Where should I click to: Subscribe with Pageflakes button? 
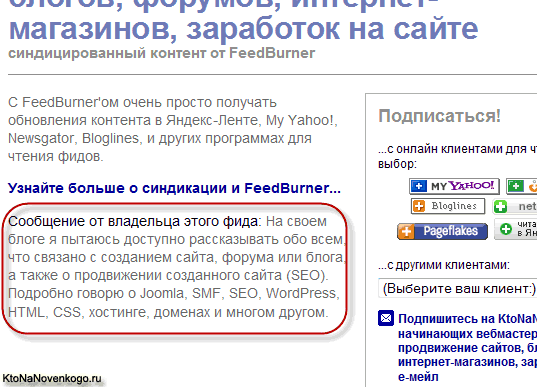pos(442,231)
